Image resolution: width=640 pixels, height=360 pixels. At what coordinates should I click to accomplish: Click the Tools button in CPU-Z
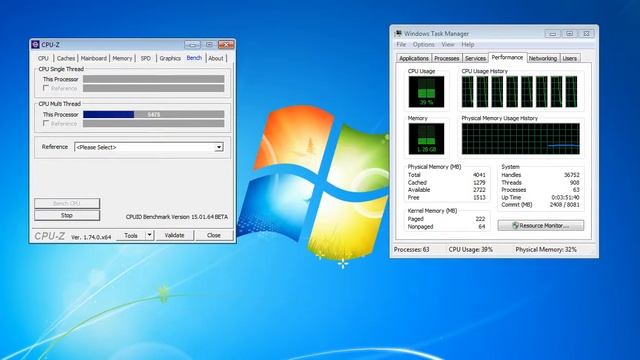[x=131, y=236]
